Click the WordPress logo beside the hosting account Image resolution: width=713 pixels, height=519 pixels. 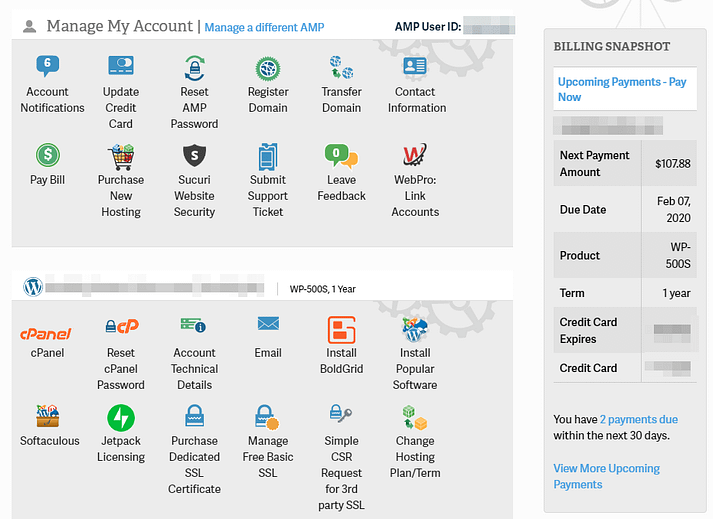(33, 287)
